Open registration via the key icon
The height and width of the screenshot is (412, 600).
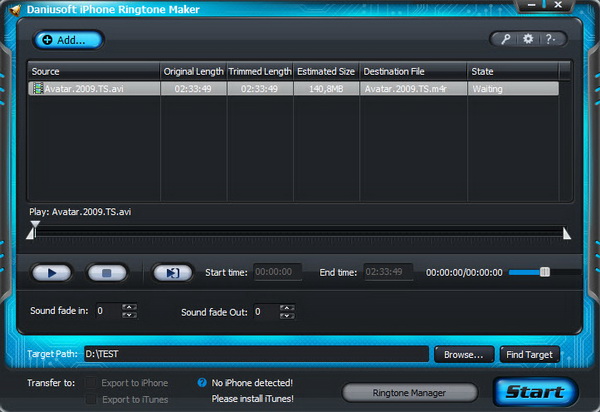click(505, 39)
